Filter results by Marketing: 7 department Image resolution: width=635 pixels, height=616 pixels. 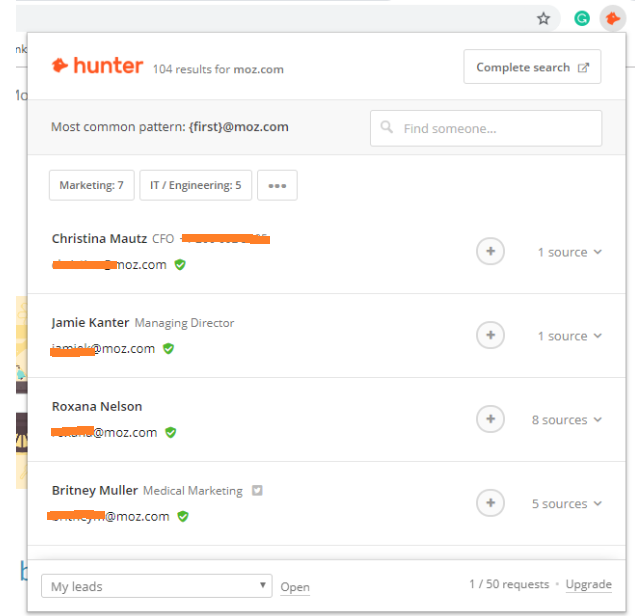[x=91, y=185]
